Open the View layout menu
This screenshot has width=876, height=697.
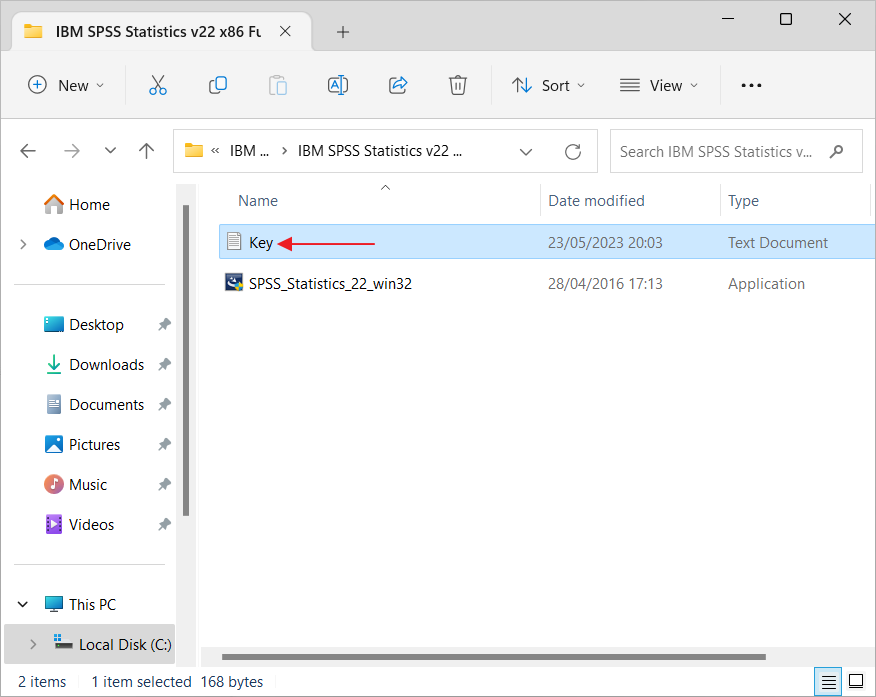(x=659, y=86)
